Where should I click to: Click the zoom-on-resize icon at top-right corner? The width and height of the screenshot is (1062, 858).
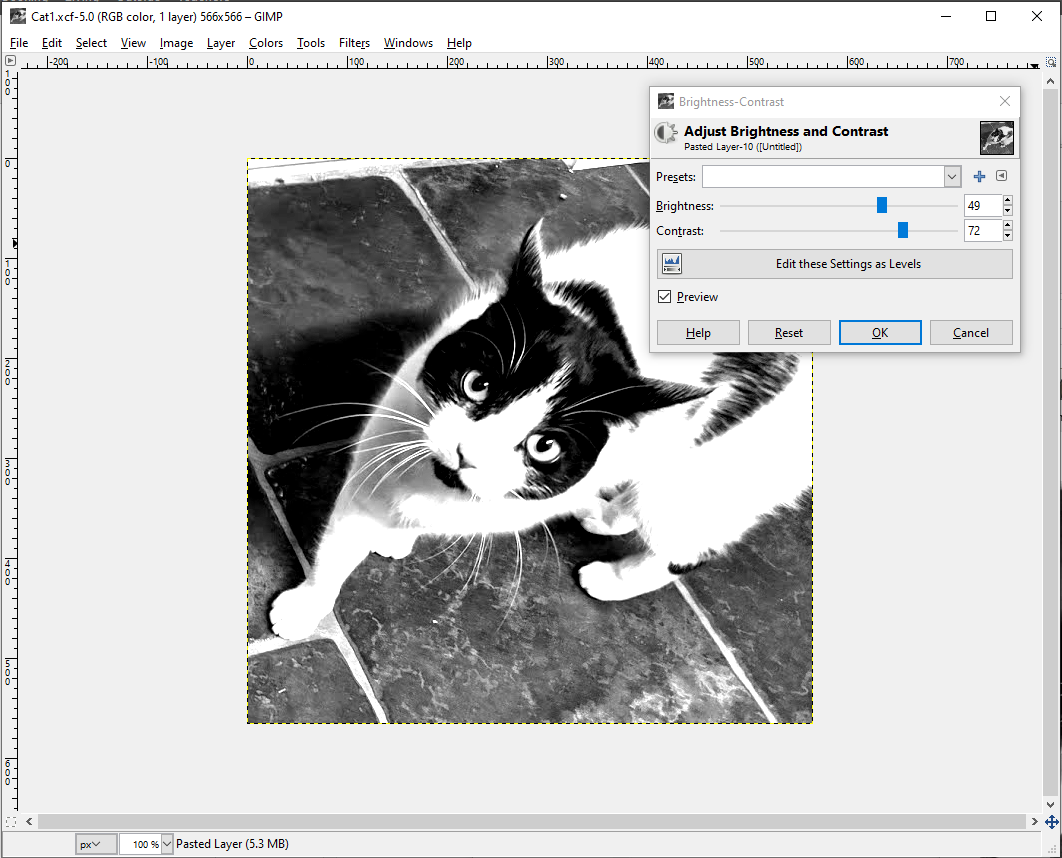pos(1050,61)
